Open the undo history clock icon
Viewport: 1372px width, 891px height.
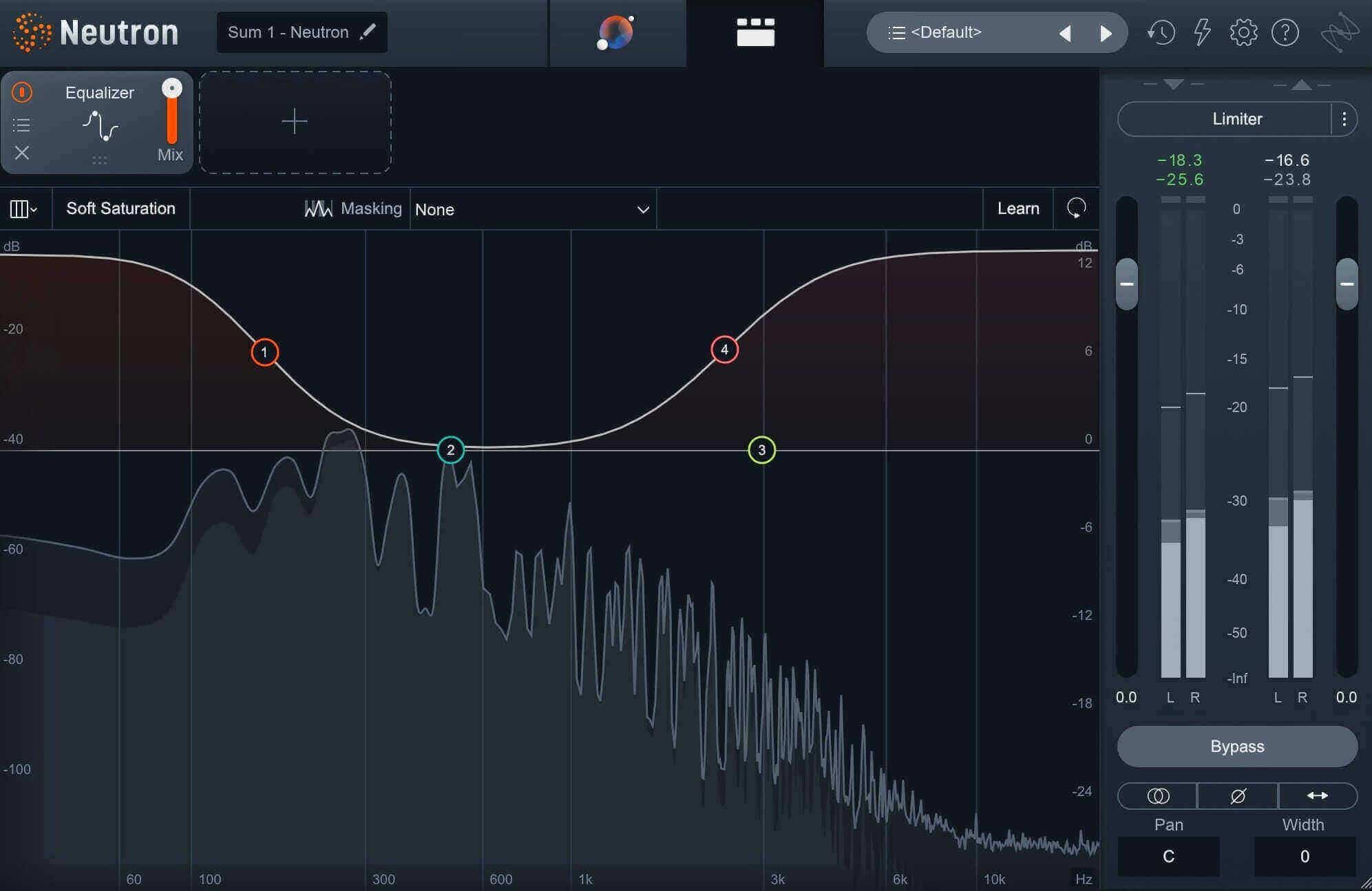coord(1161,32)
